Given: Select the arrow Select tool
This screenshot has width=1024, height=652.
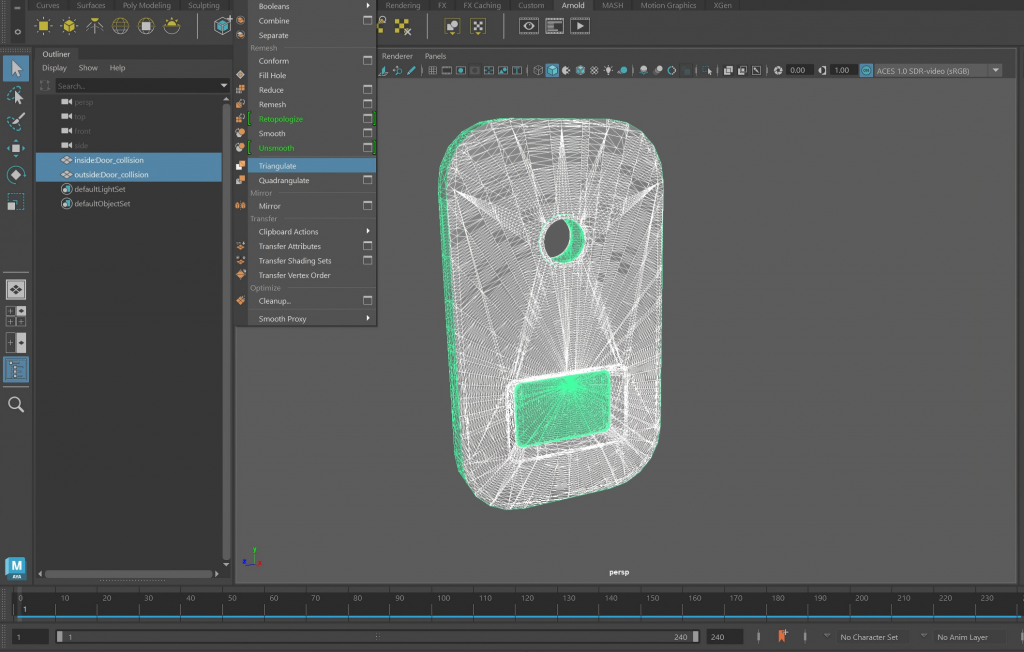Looking at the screenshot, I should [x=16, y=68].
